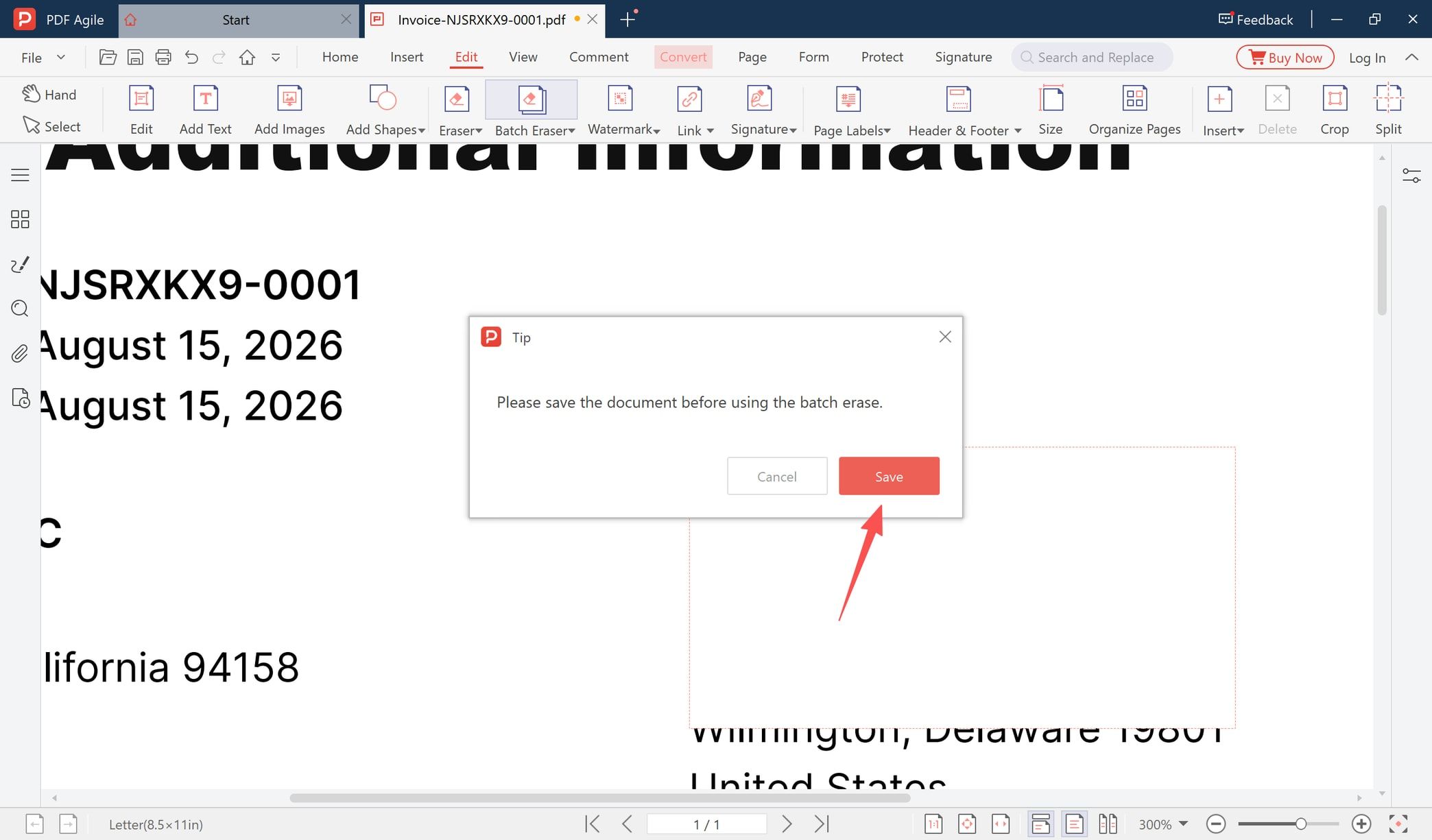
Task: Click the open file folder icon
Action: point(108,58)
